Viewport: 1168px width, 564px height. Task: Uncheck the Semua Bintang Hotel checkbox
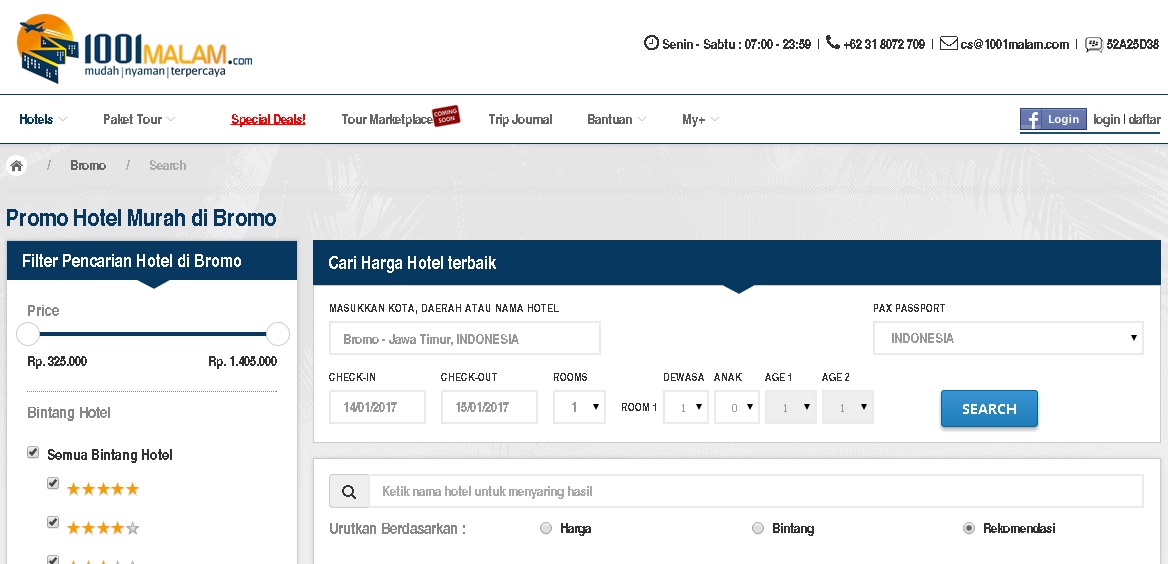pos(33,453)
